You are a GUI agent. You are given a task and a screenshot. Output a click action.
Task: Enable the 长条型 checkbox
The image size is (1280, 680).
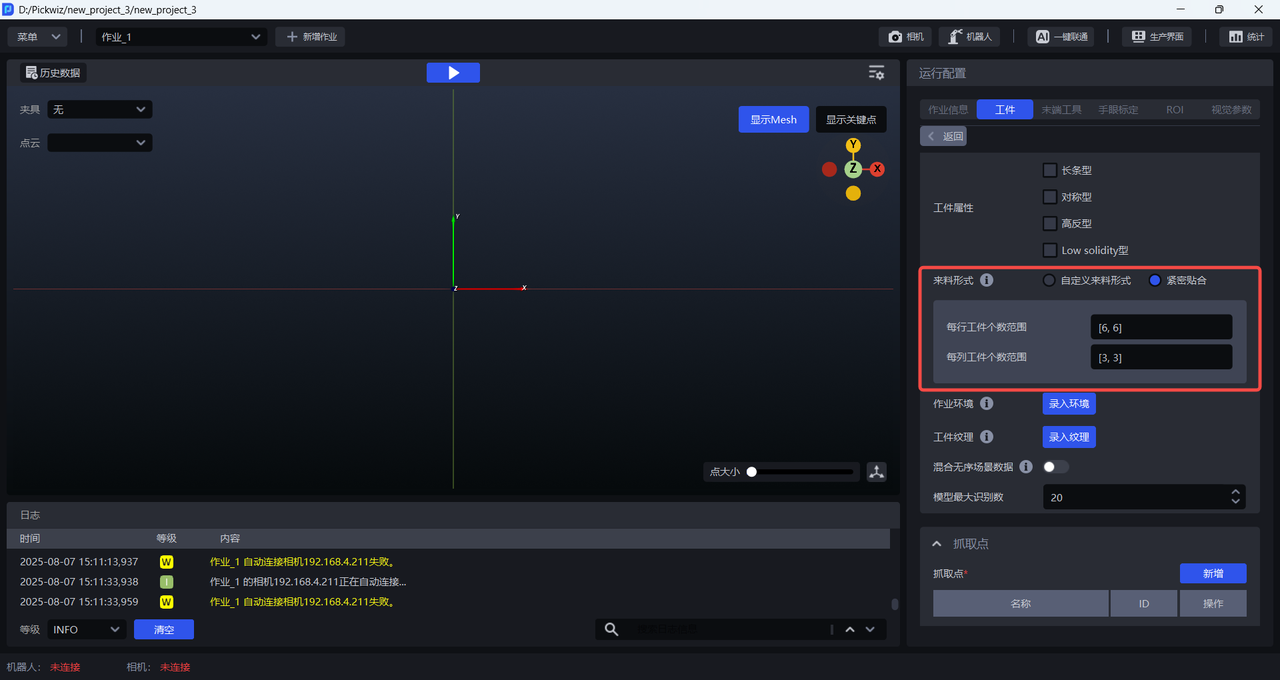coord(1050,171)
